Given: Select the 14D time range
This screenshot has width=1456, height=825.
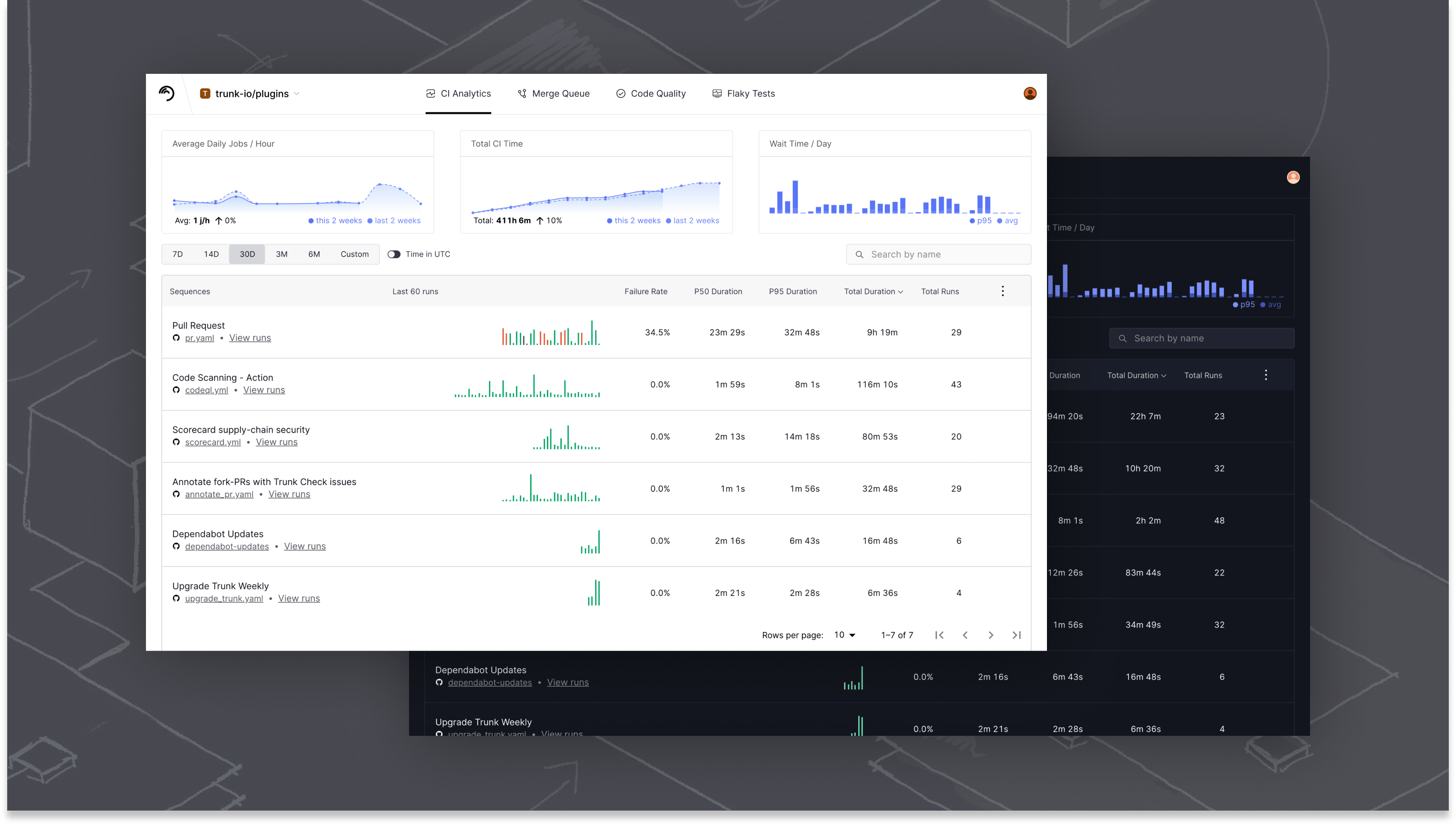Looking at the screenshot, I should (211, 254).
